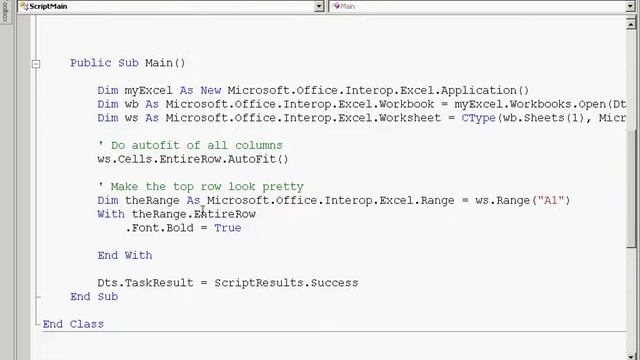The width and height of the screenshot is (640, 360).
Task: Click the vertical scrollbar thumb
Action: (x=631, y=189)
